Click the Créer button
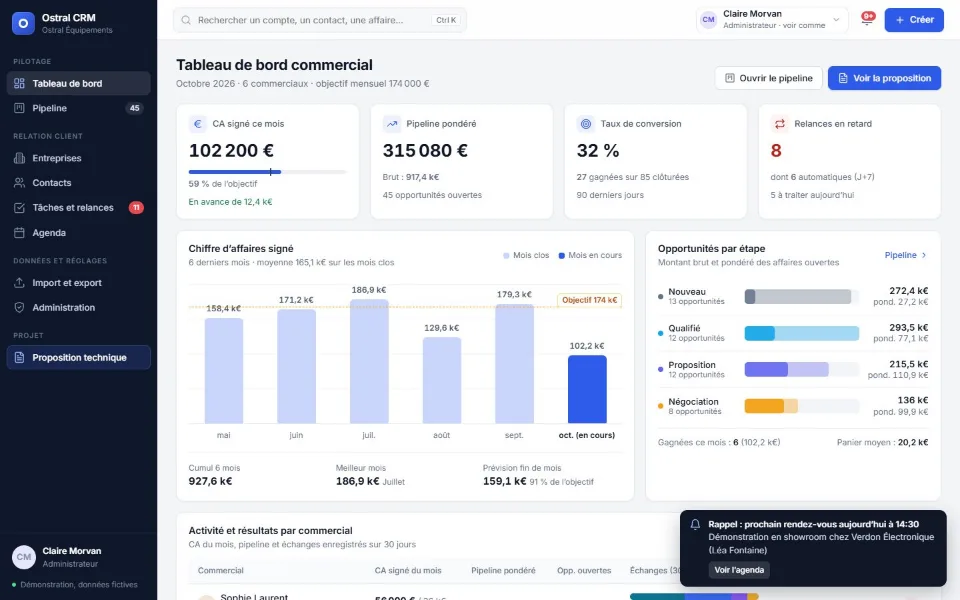960x600 pixels. 914,20
